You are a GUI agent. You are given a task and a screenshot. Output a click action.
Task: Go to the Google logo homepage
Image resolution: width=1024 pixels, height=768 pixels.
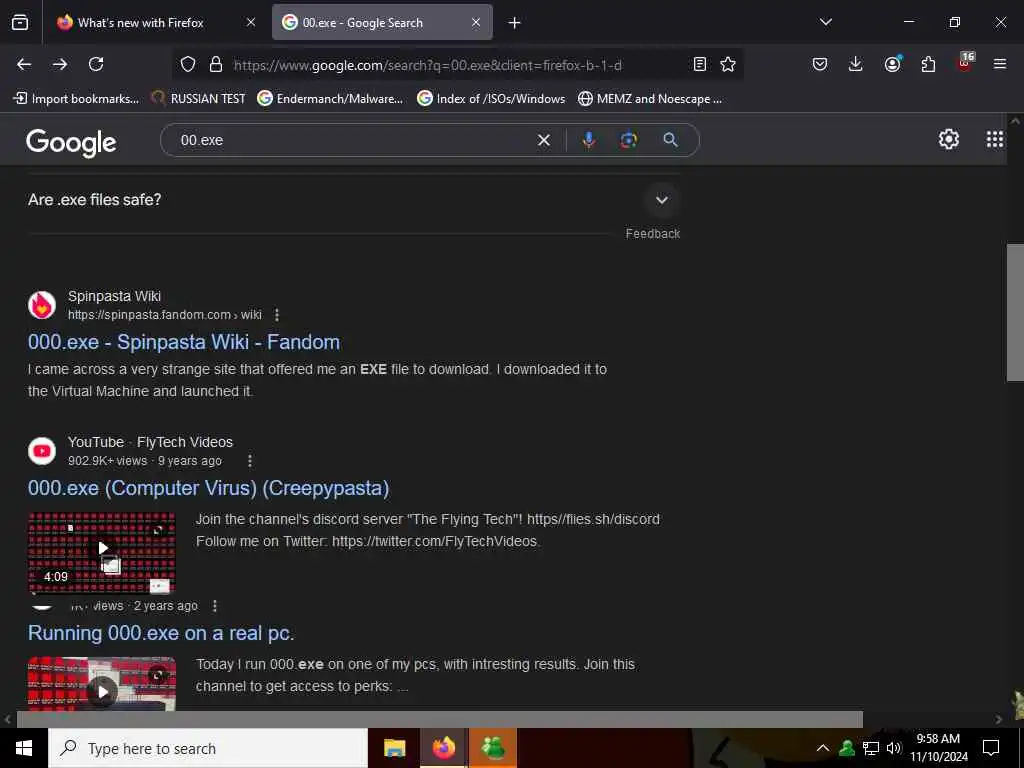[71, 142]
